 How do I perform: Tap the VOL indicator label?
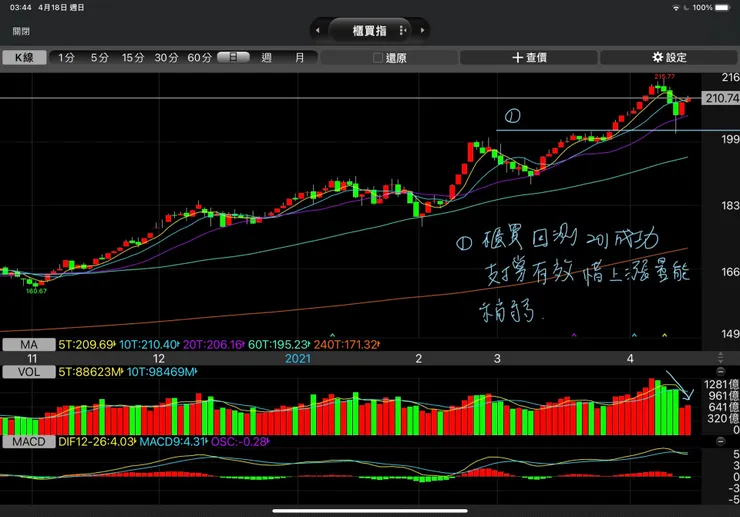coord(29,372)
